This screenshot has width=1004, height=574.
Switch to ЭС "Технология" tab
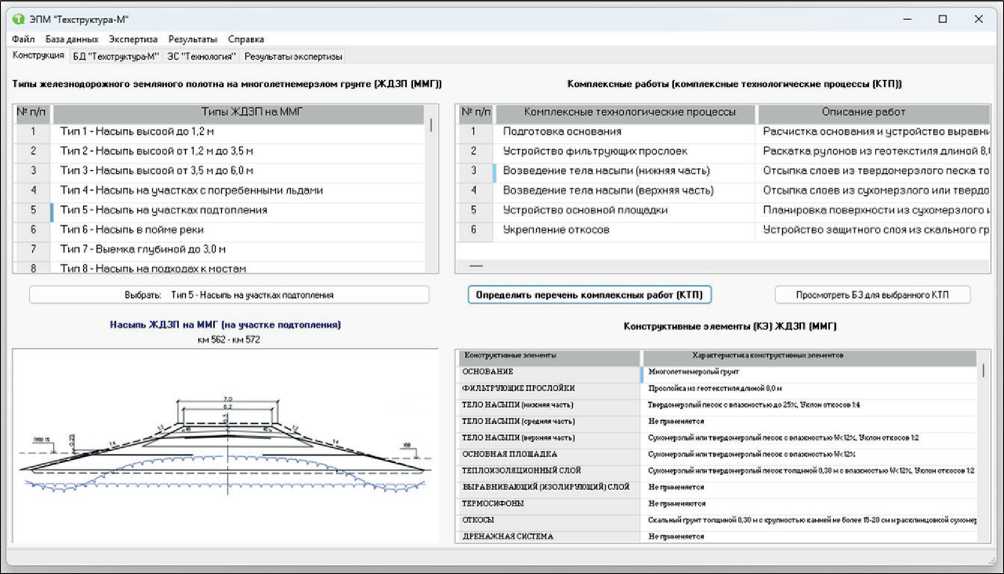[201, 57]
